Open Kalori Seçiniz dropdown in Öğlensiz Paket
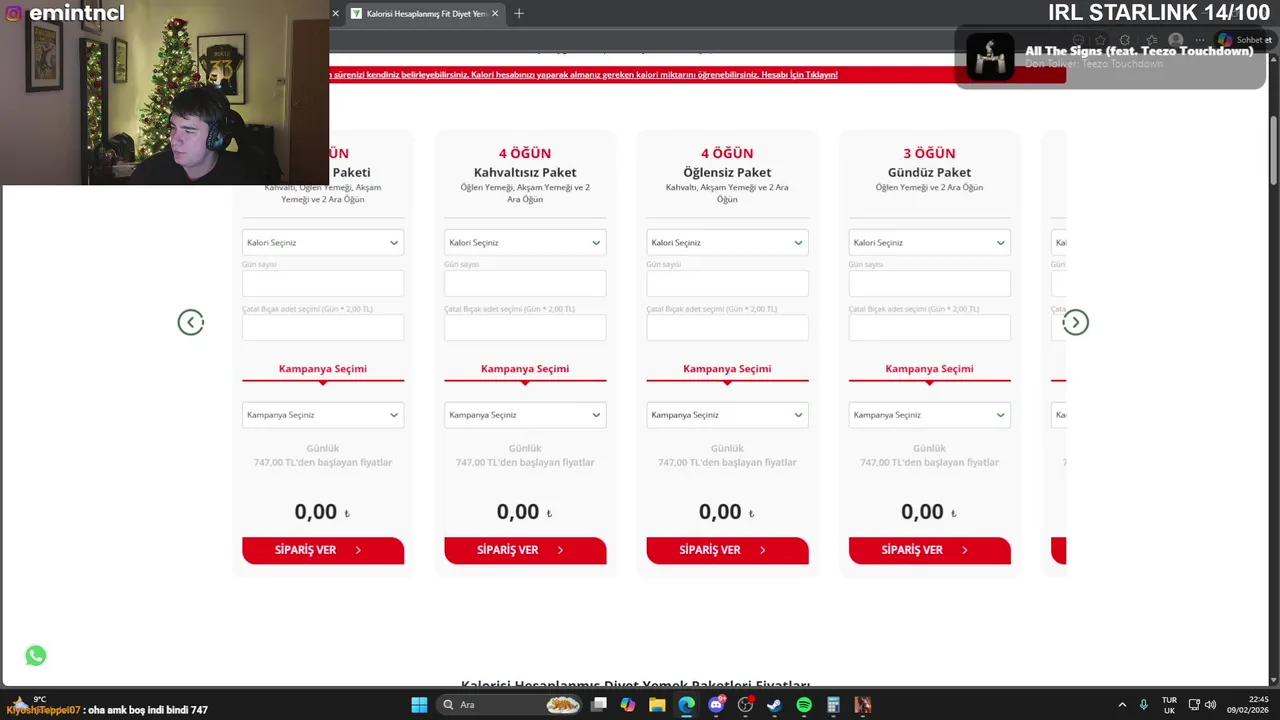The image size is (1280, 720). coord(727,242)
